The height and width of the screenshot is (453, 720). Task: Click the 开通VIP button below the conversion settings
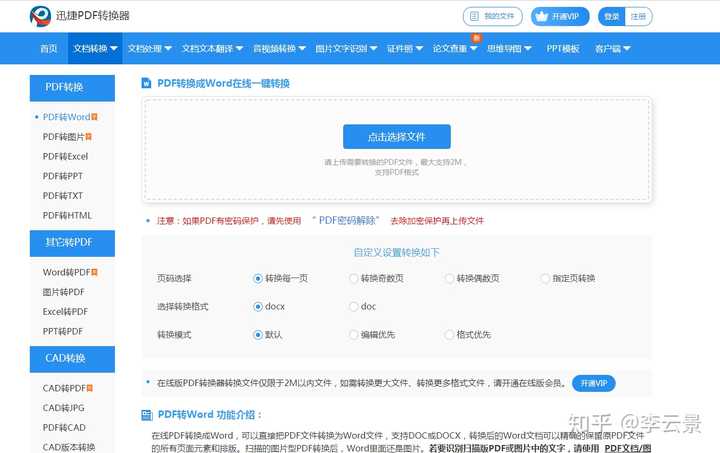pyautogui.click(x=594, y=383)
